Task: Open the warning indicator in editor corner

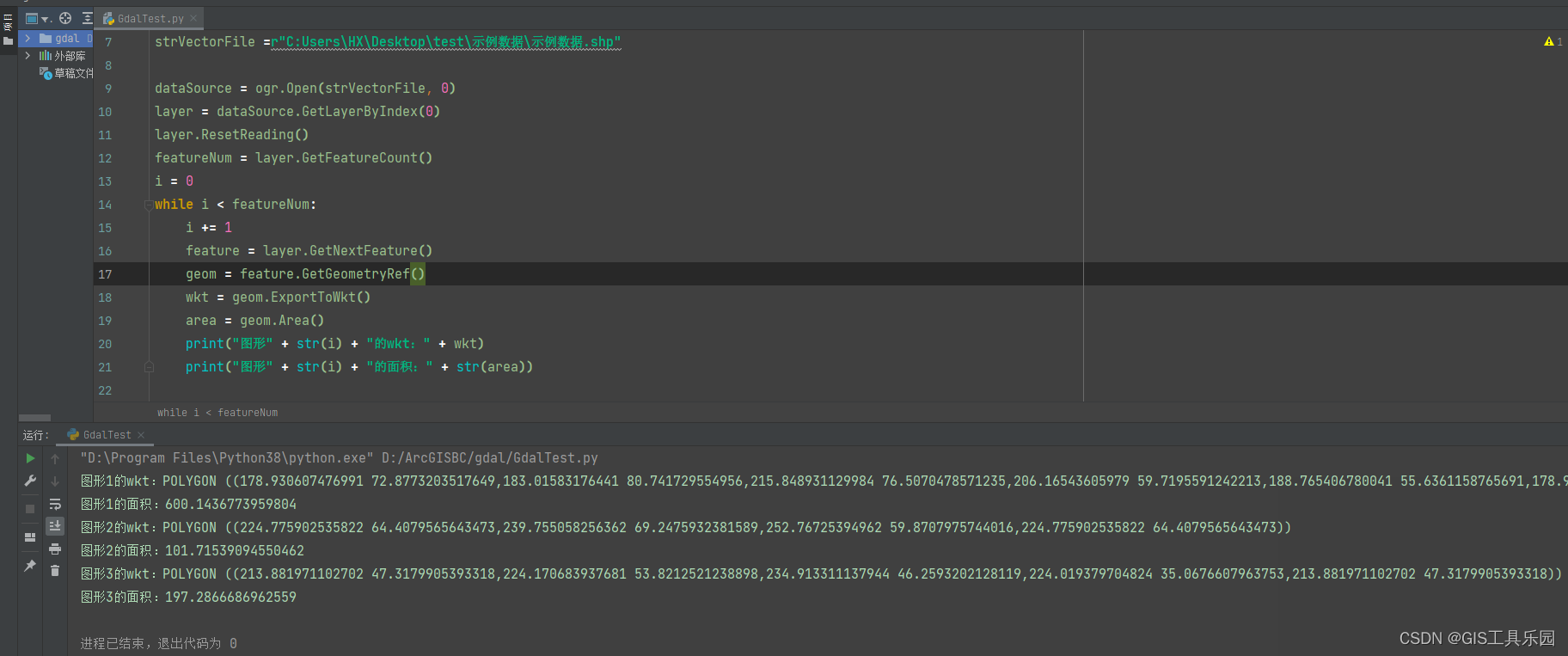Action: (x=1553, y=41)
